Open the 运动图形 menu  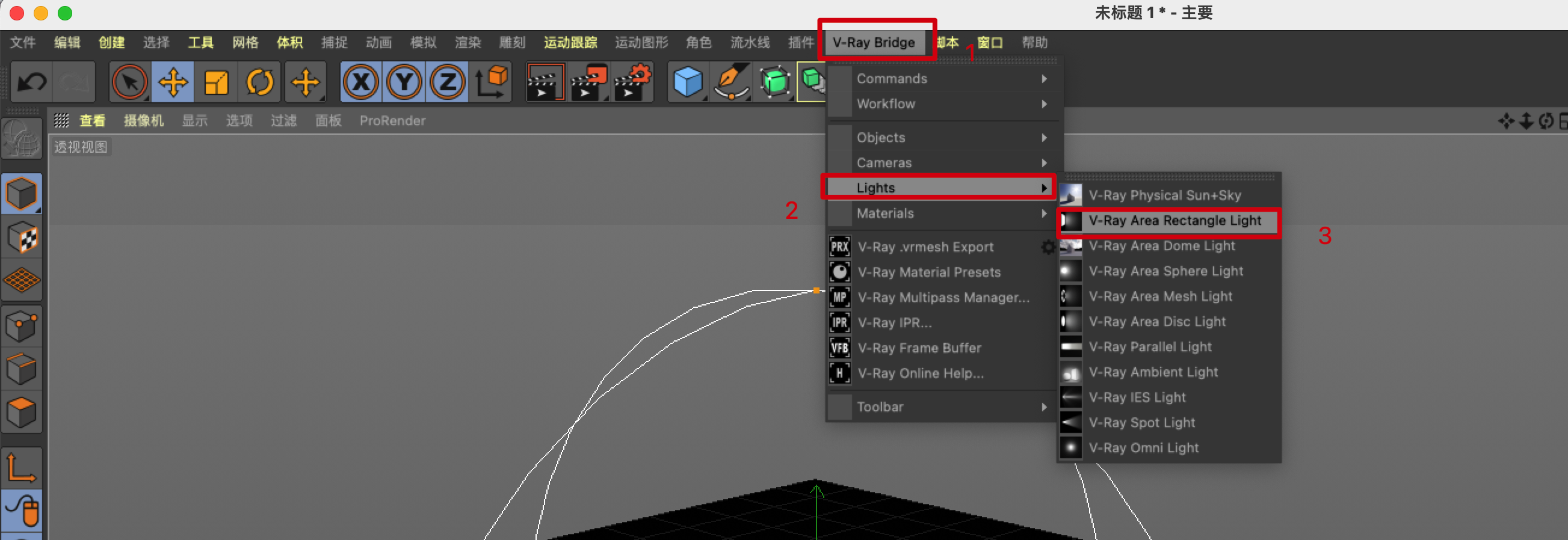click(x=641, y=43)
